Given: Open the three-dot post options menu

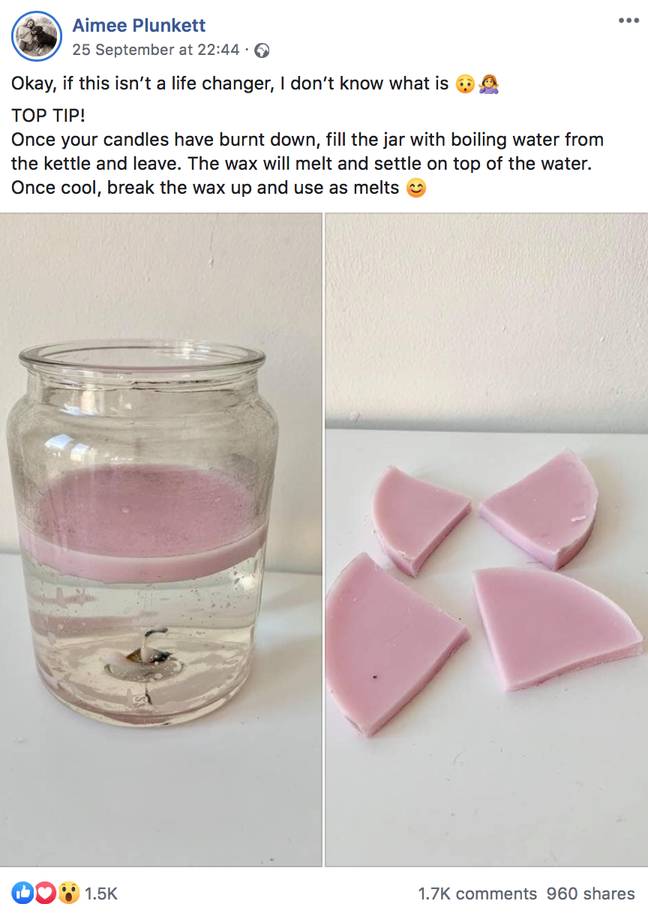Looking at the screenshot, I should [628, 20].
